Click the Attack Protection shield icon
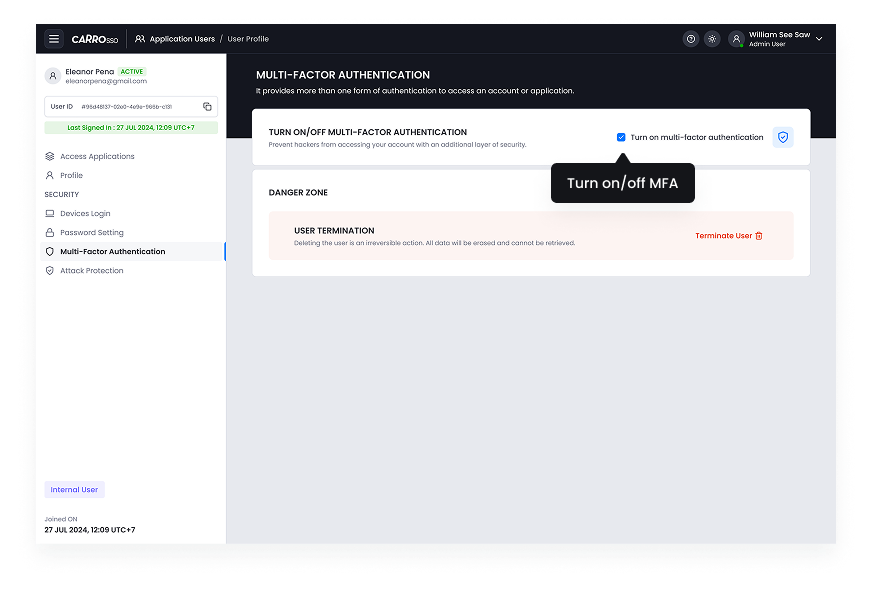This screenshot has width=872, height=592. [50, 270]
